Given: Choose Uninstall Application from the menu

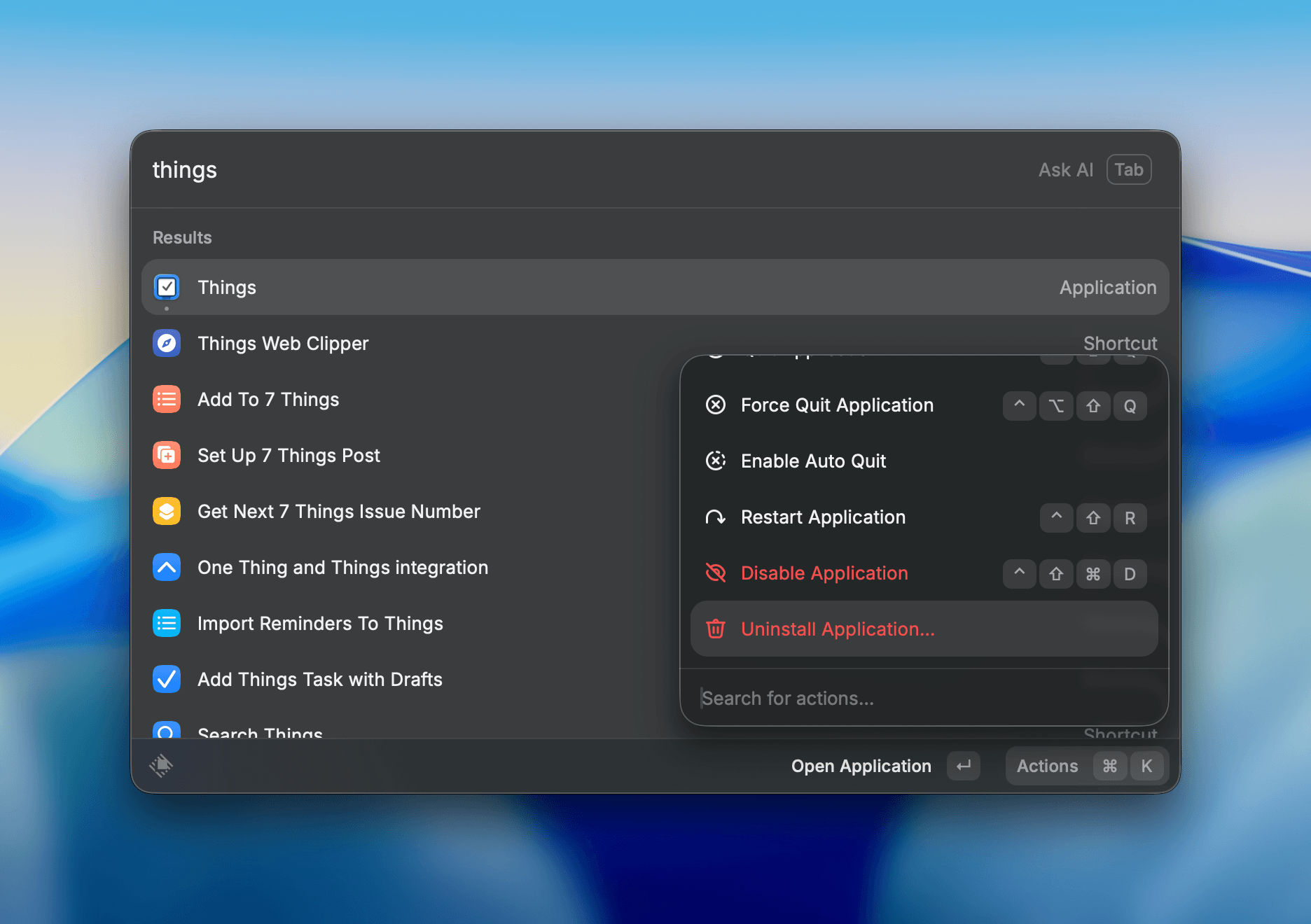Looking at the screenshot, I should click(x=838, y=629).
